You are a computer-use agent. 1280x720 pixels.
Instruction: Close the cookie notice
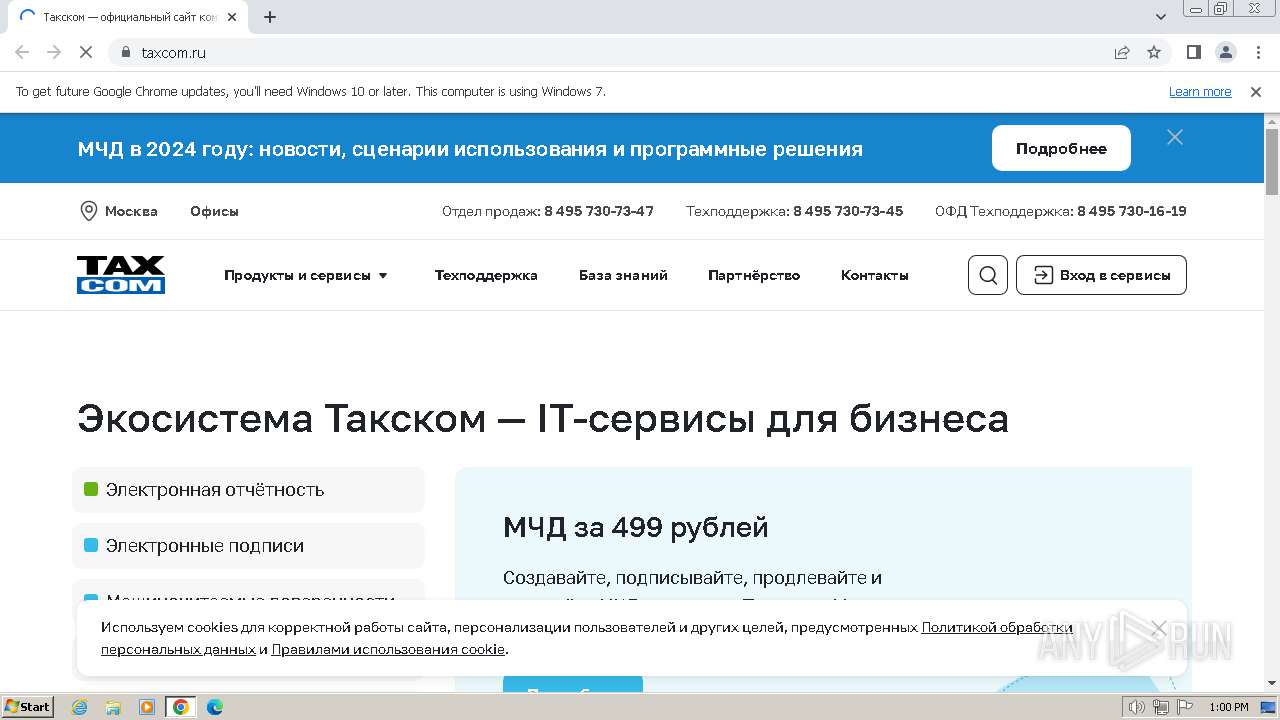pos(1158,628)
